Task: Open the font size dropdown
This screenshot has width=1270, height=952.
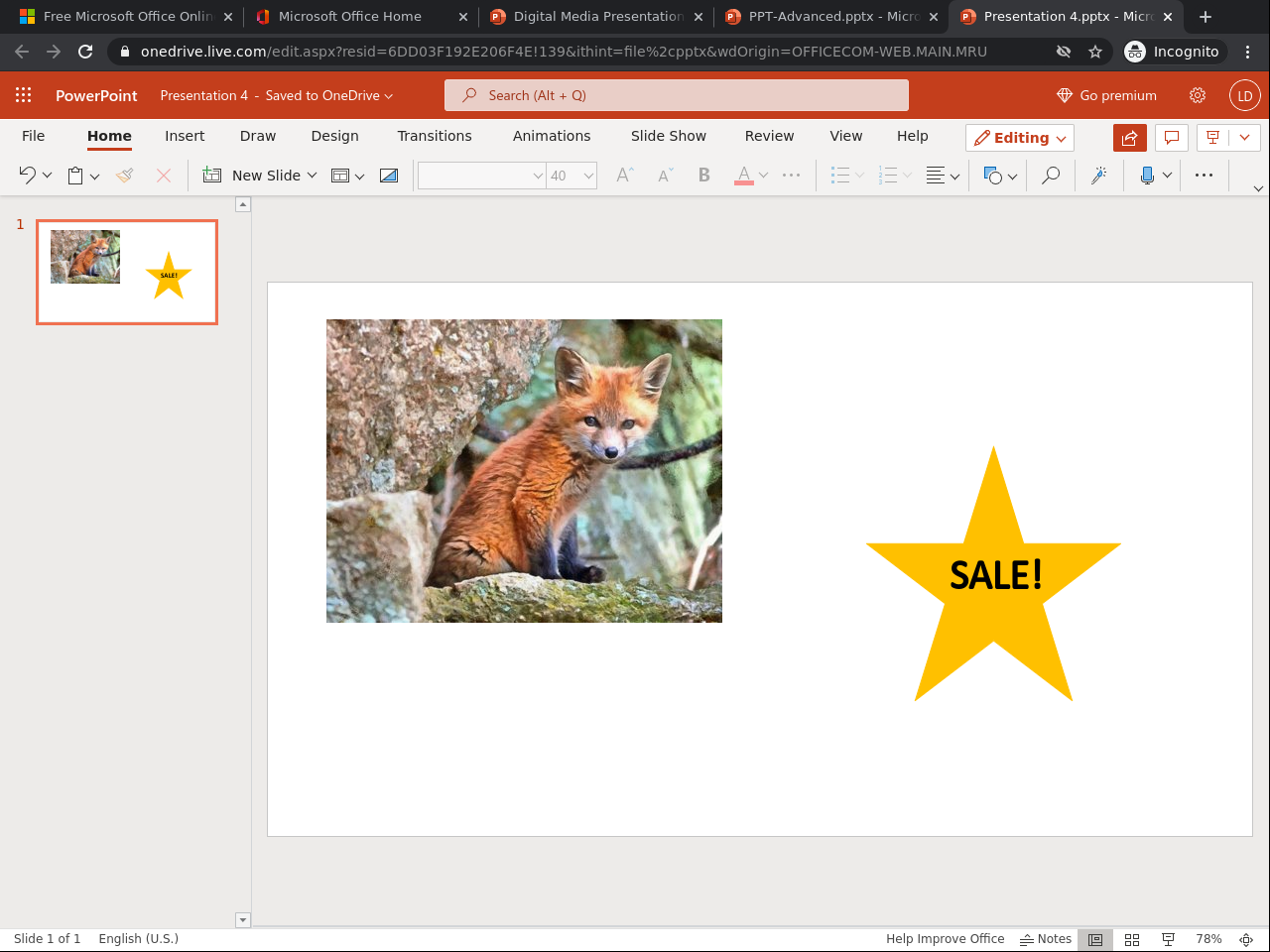Action: [588, 176]
